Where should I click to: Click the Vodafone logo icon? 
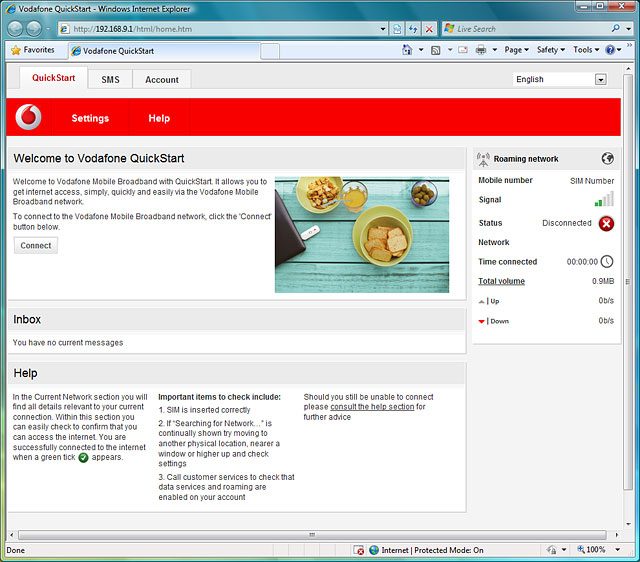29,118
